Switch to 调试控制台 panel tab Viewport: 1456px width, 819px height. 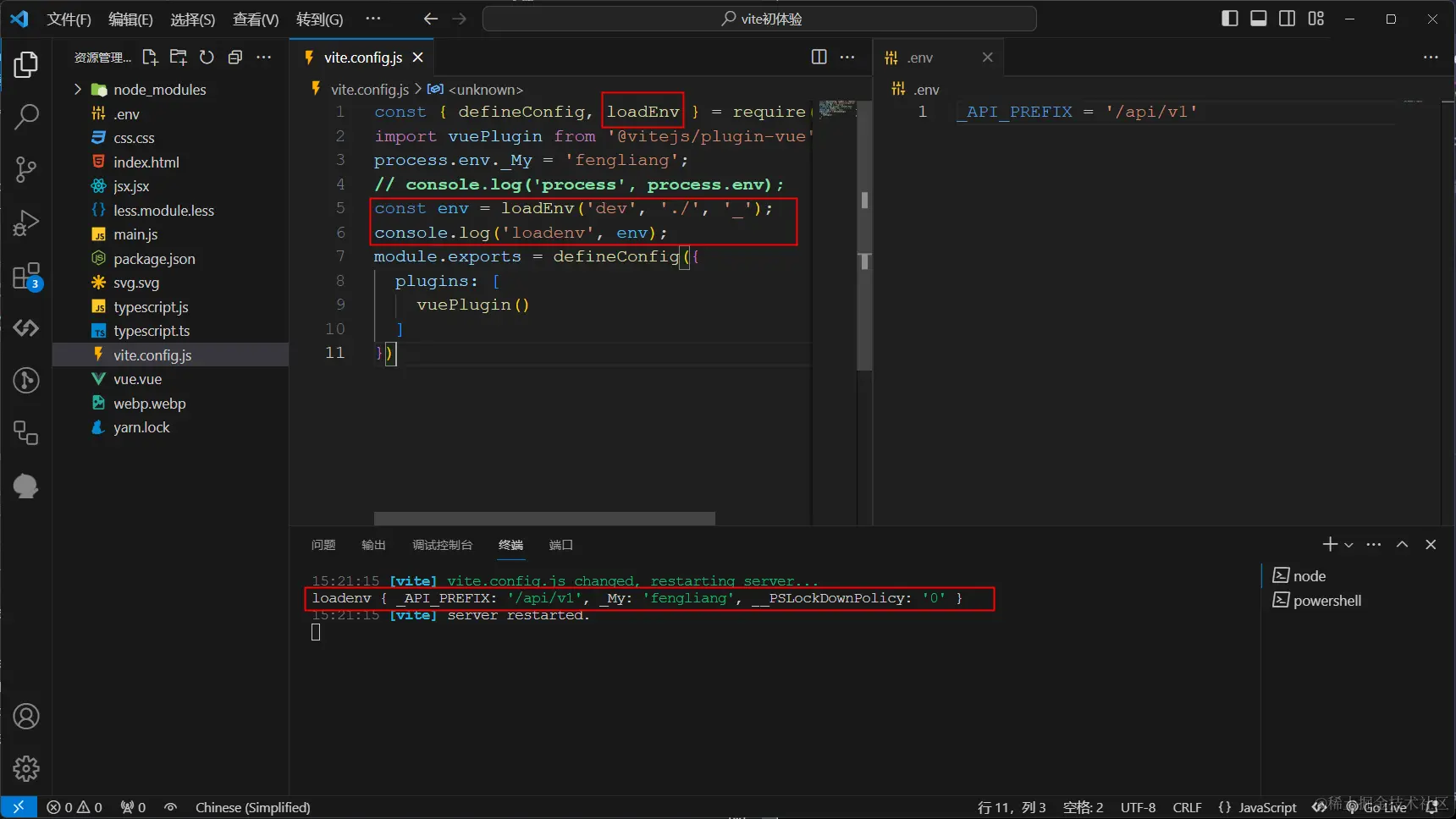click(442, 545)
